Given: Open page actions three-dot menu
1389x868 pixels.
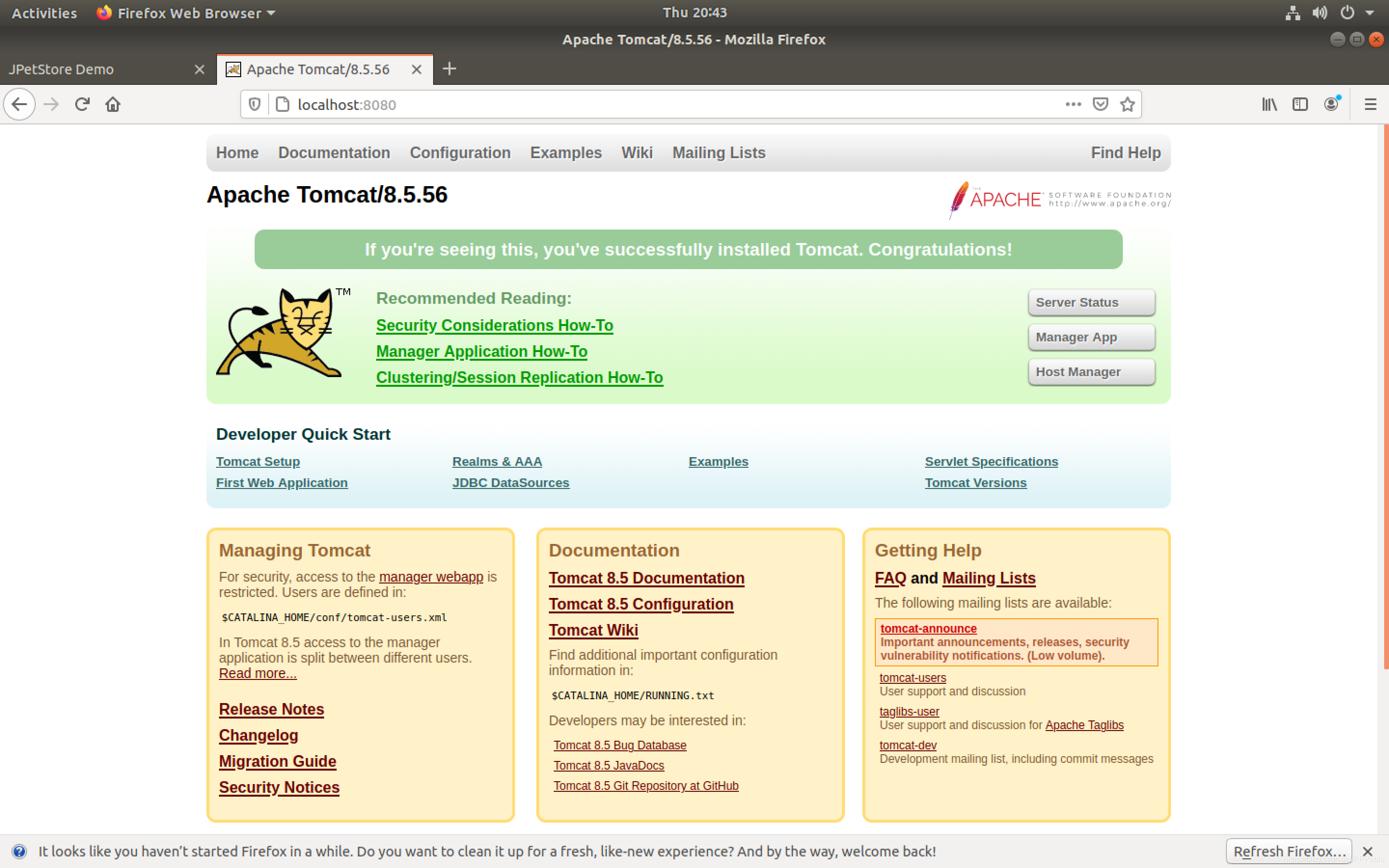Looking at the screenshot, I should [x=1073, y=105].
